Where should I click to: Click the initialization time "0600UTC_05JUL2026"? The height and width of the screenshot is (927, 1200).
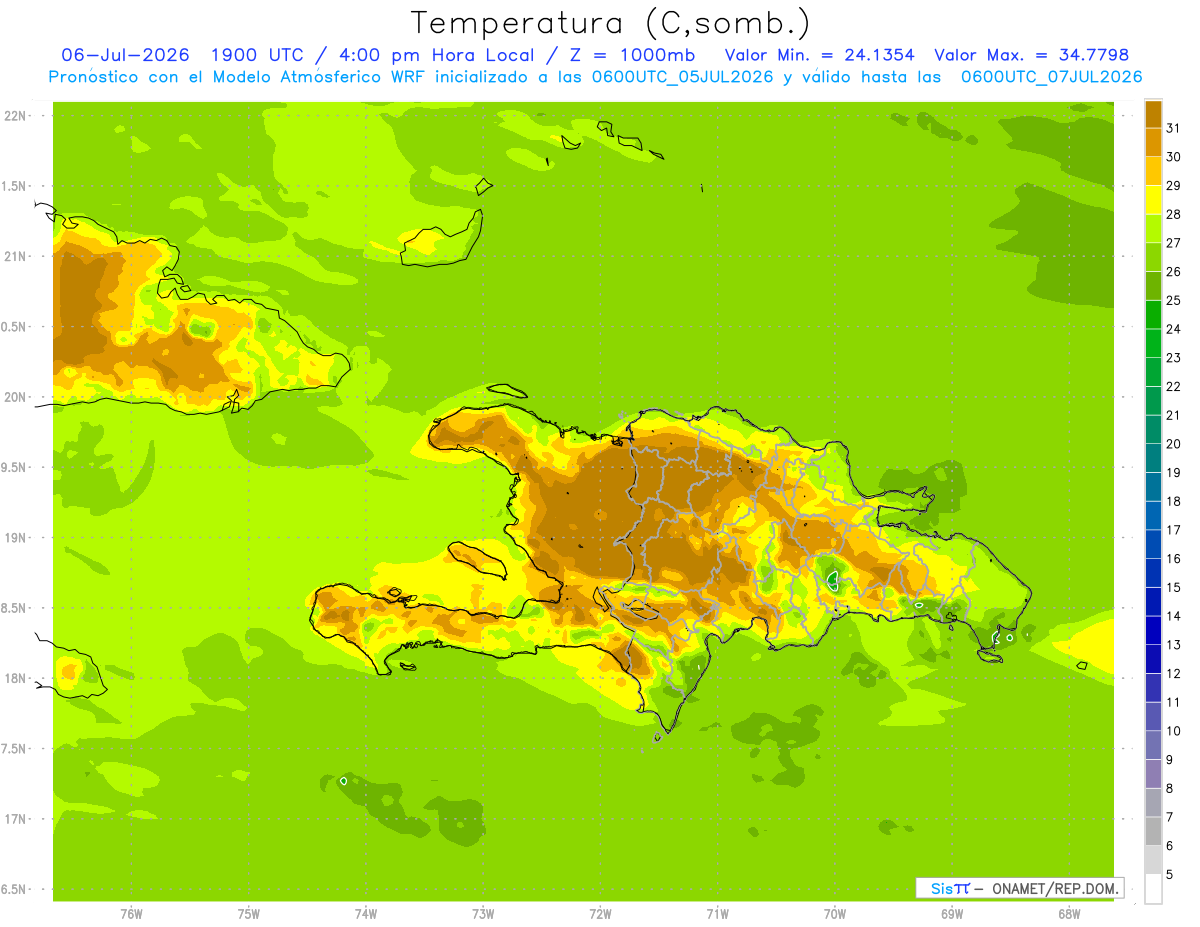[682, 77]
